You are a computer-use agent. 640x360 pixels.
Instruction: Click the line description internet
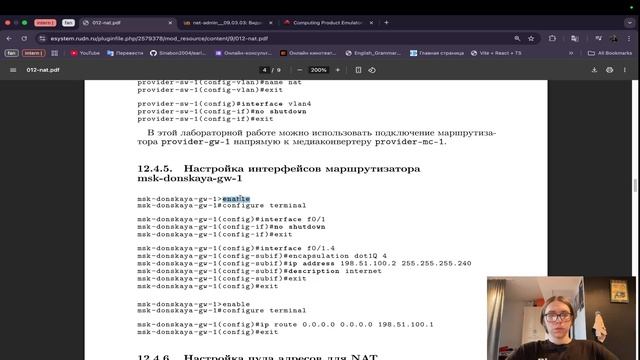point(259,271)
